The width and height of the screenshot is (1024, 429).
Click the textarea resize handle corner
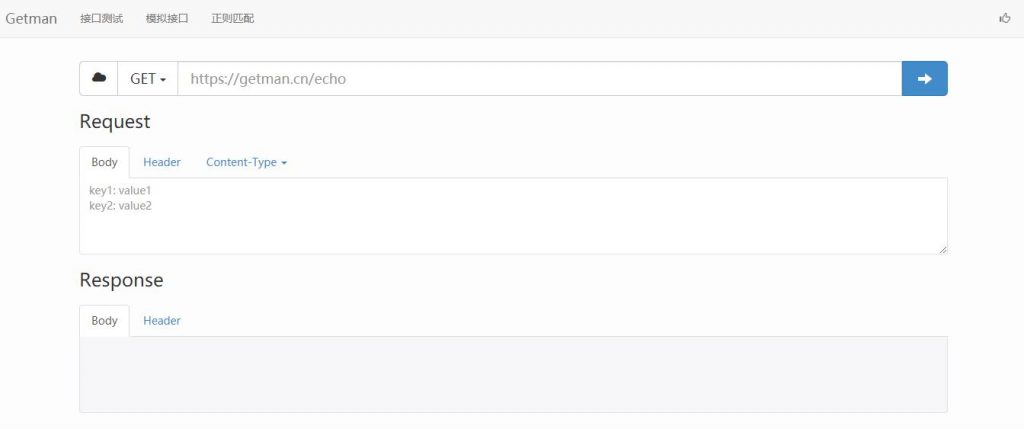943,249
